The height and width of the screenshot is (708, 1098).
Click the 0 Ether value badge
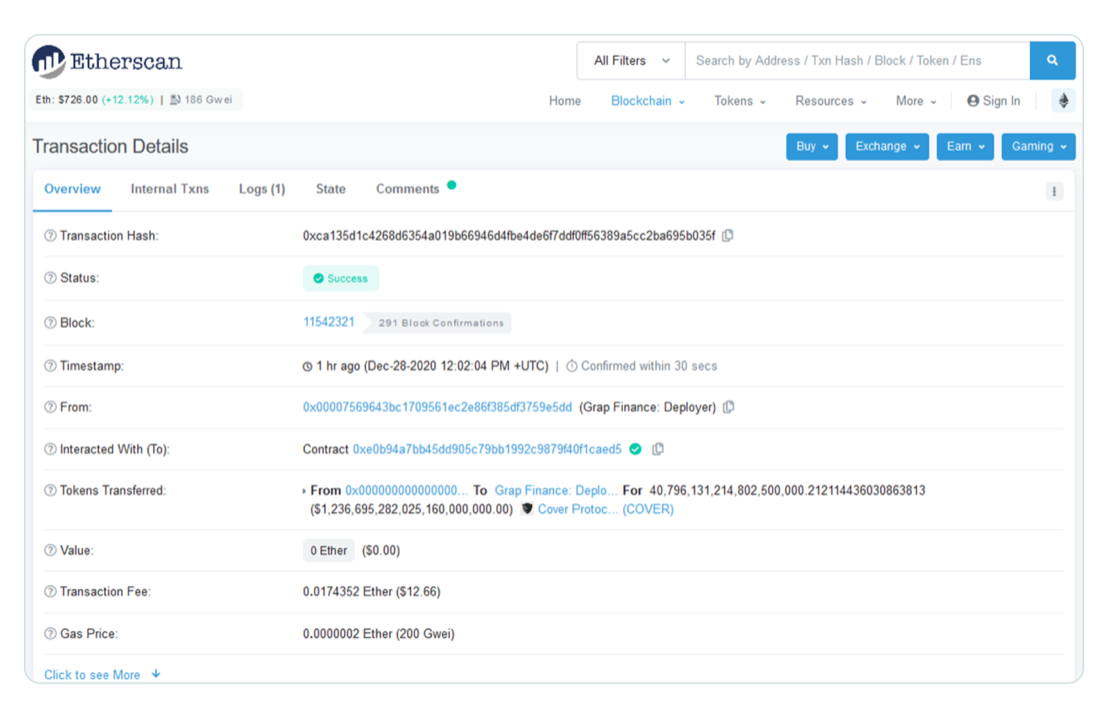pos(328,550)
